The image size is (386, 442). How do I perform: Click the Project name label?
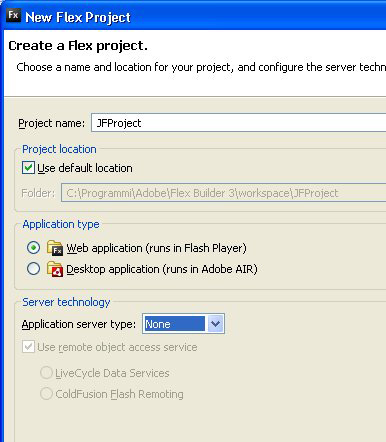click(52, 123)
